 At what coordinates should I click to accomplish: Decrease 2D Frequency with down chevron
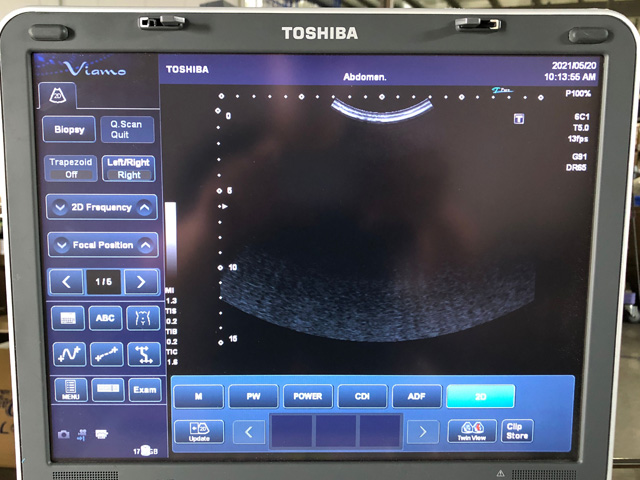click(60, 207)
